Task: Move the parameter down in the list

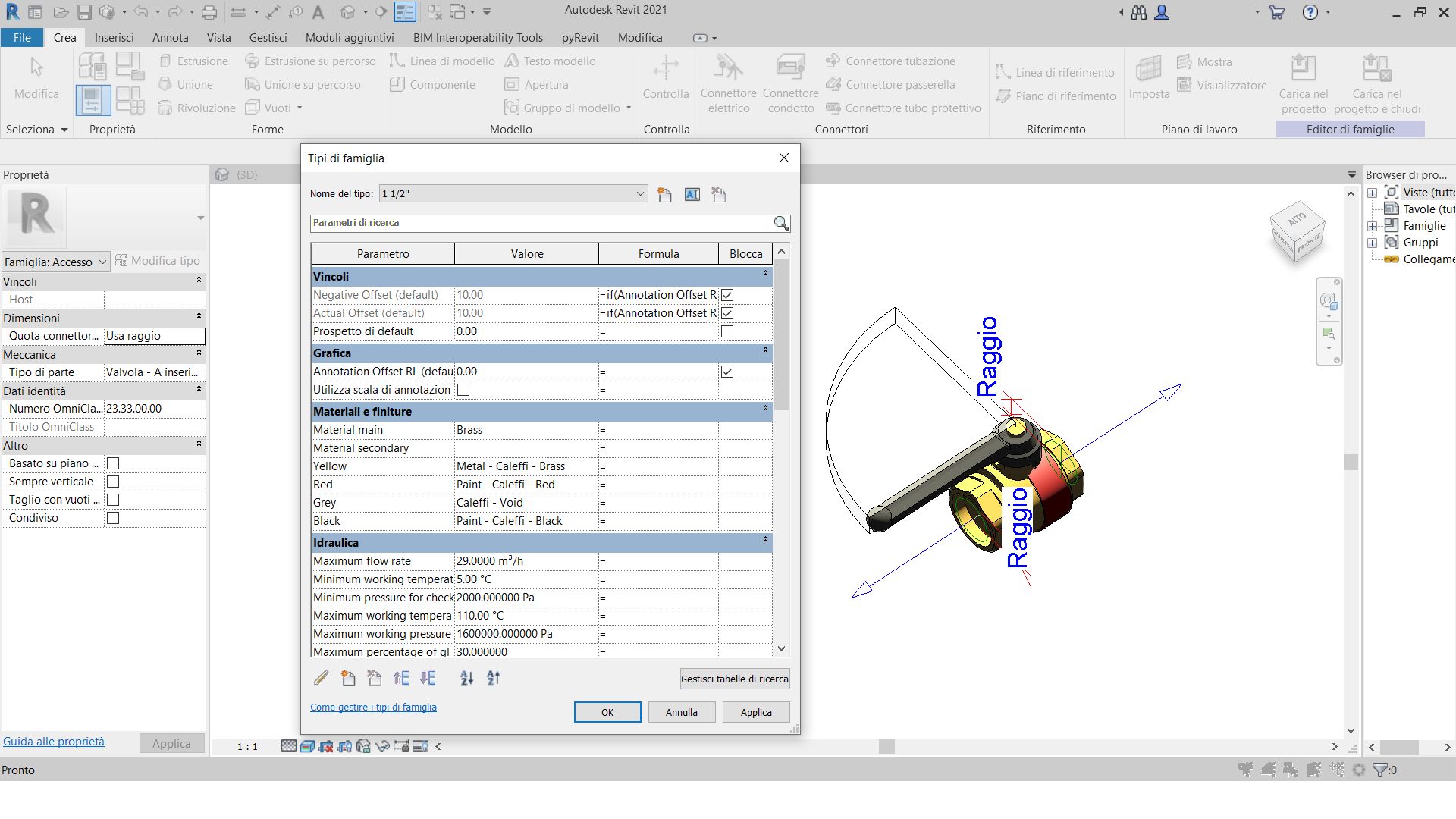Action: click(428, 678)
